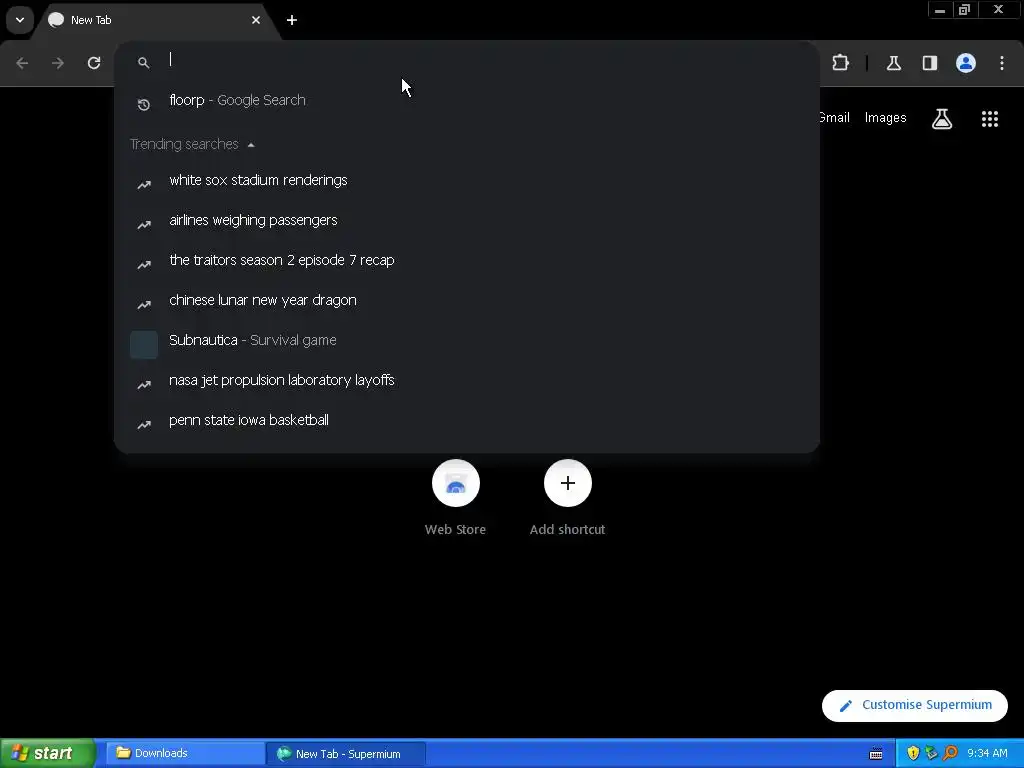Select chinese lunar new year dragon
1024x768 pixels.
click(467, 300)
